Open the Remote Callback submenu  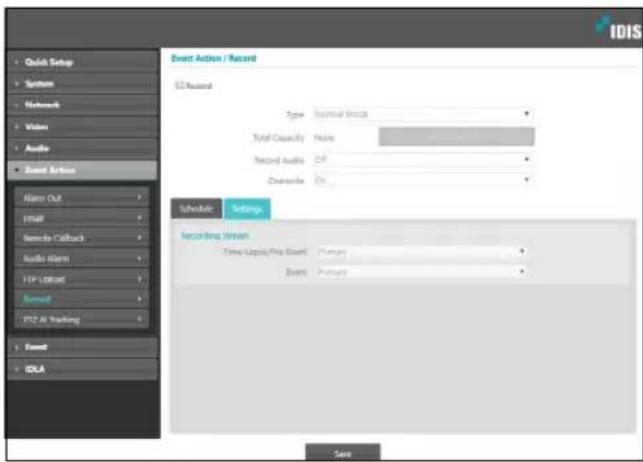click(x=82, y=238)
